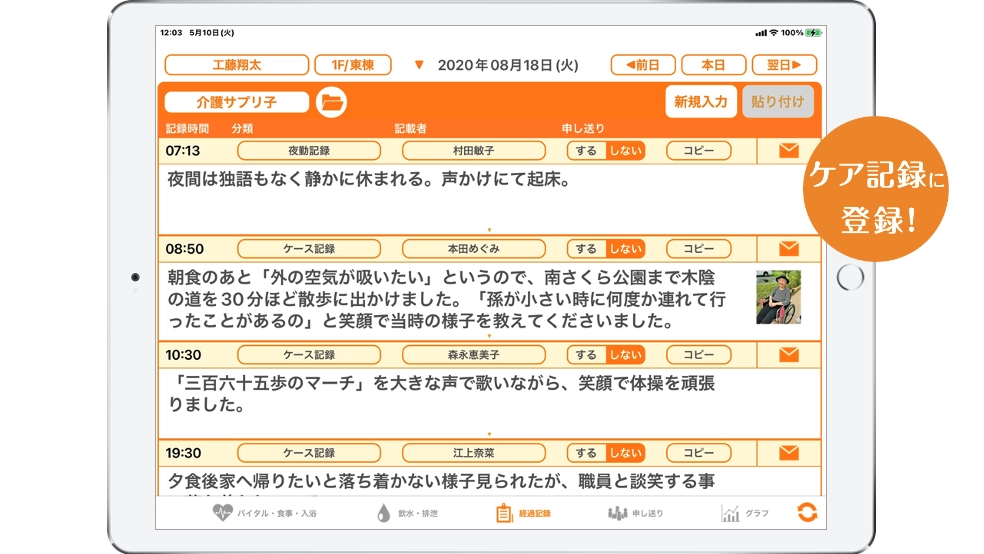Open the グラフ tab
Image resolution: width=984 pixels, height=554 pixels.
coord(745,513)
